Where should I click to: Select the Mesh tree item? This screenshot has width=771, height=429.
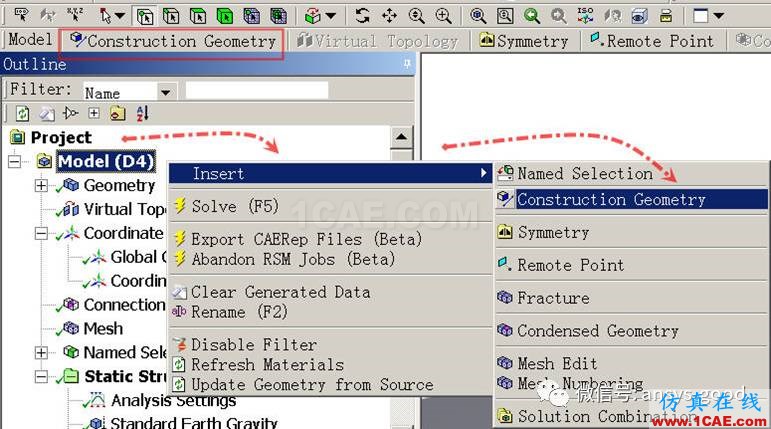[93, 329]
